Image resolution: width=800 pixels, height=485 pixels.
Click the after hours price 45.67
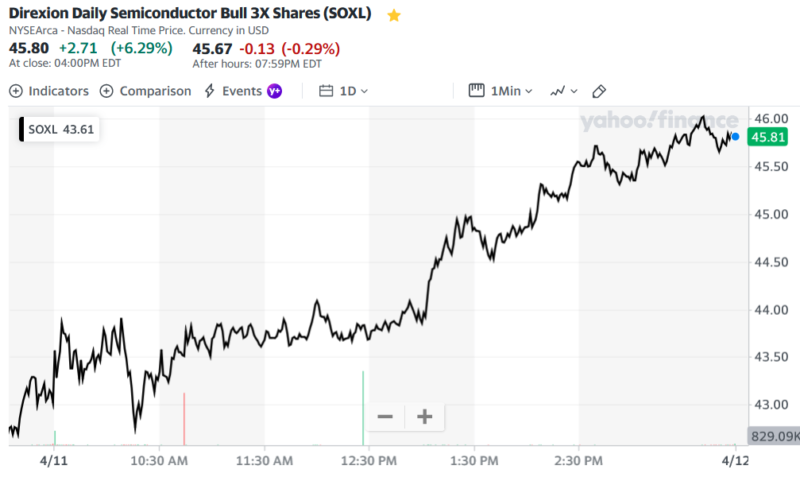(212, 49)
